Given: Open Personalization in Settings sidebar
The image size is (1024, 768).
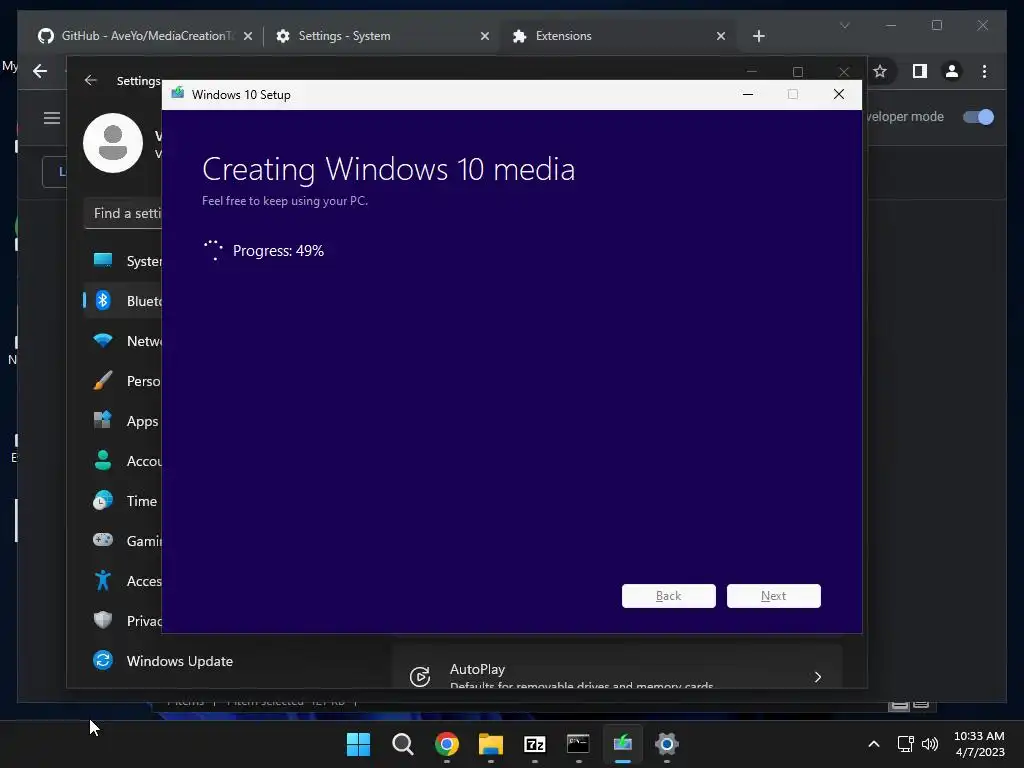Looking at the screenshot, I should coord(123,381).
